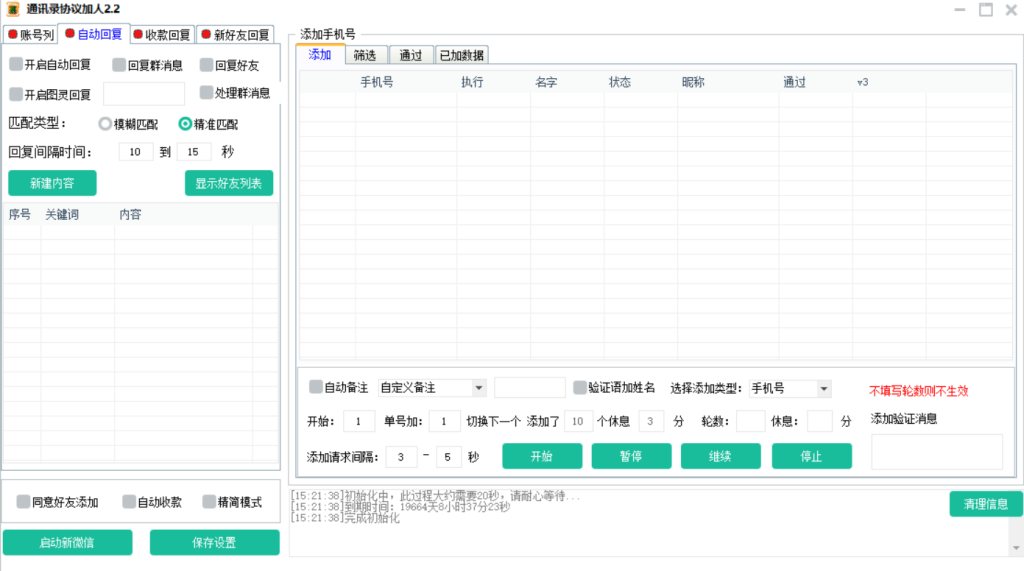
Task: Enable the 开启自动回复 checkbox
Action: pyautogui.click(x=17, y=65)
